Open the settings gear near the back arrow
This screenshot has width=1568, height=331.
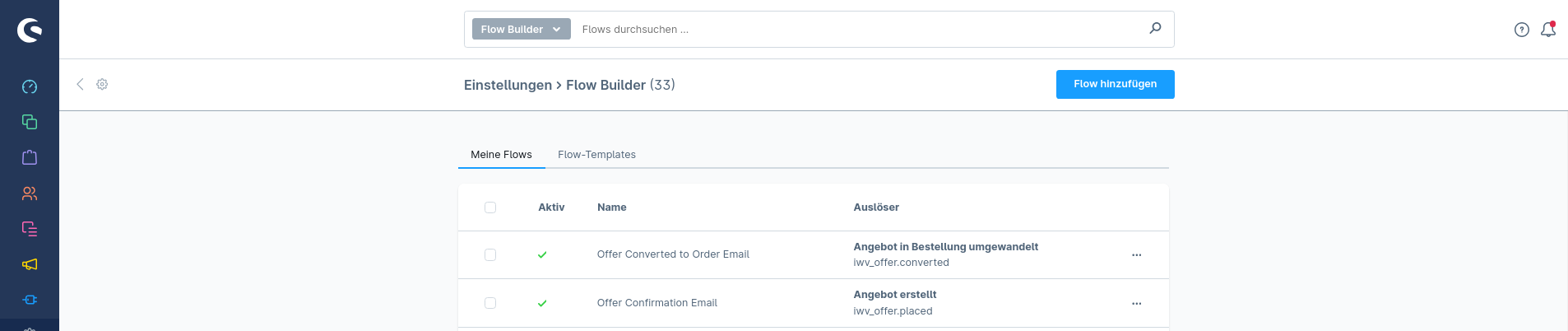(102, 84)
